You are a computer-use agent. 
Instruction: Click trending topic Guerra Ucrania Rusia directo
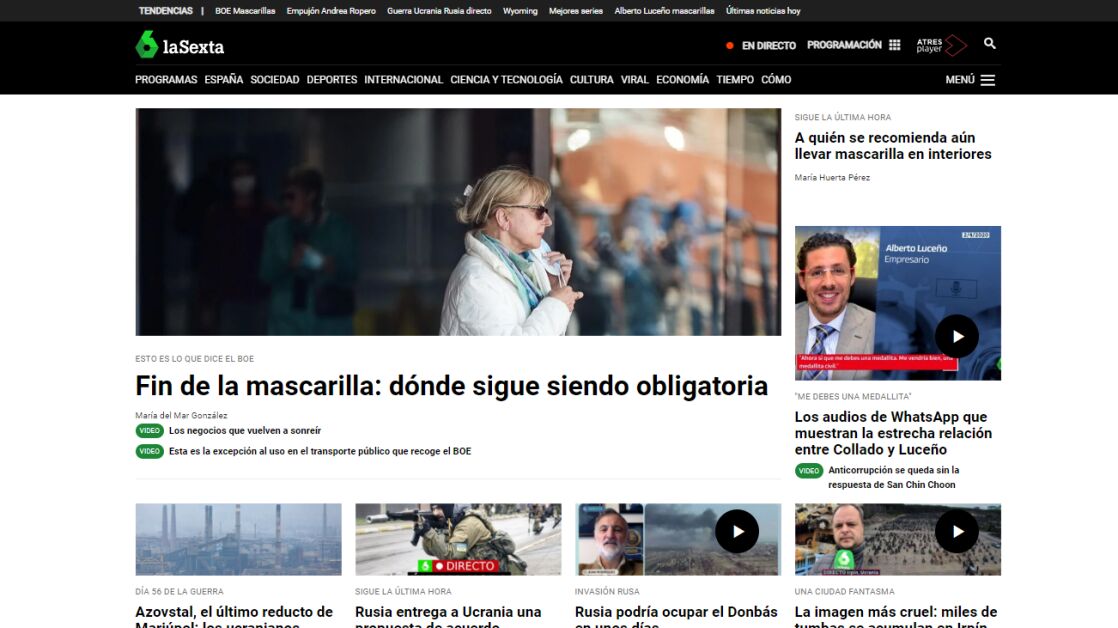coord(439,11)
